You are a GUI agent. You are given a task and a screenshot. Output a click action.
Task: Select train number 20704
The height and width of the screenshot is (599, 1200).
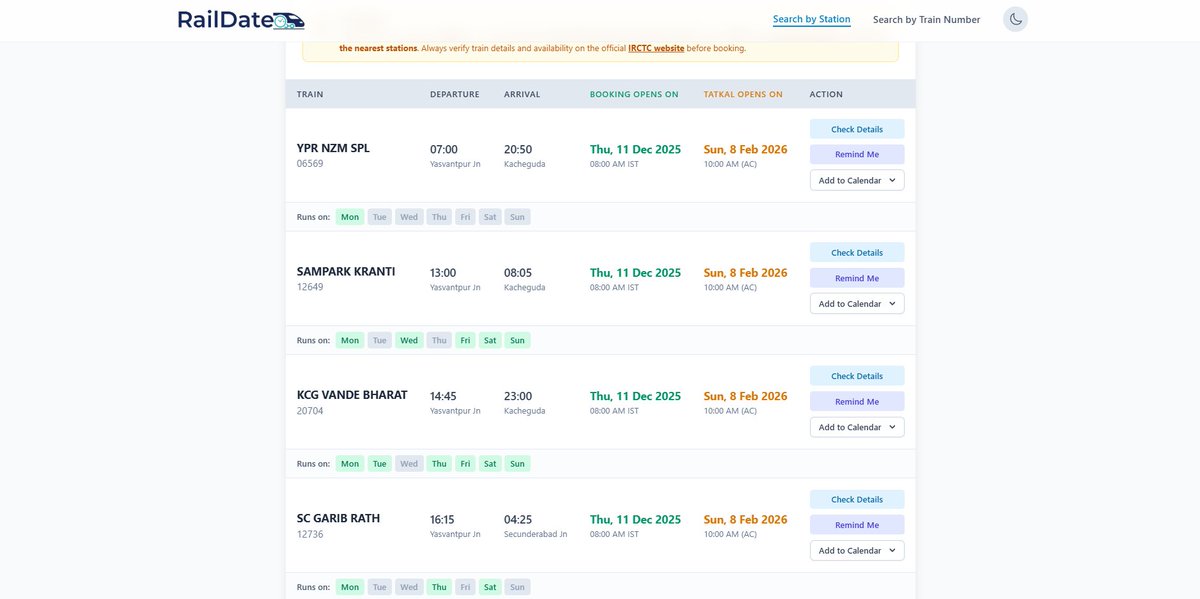click(310, 410)
